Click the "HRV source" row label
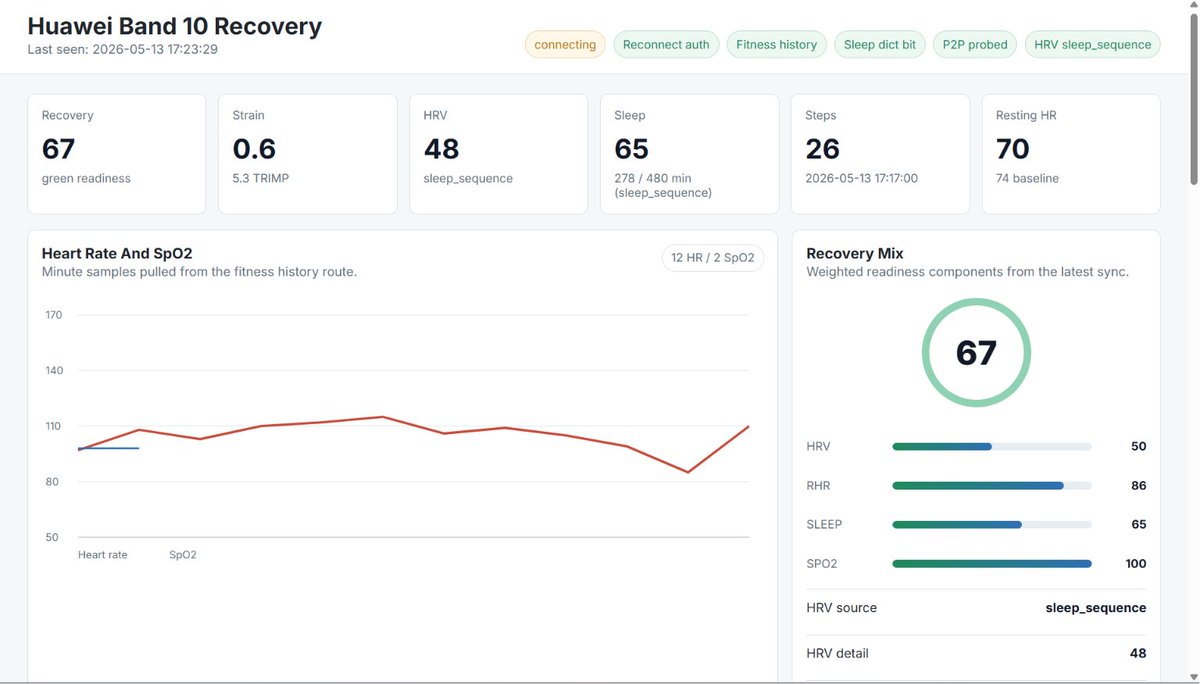The image size is (1200, 684). coord(841,608)
